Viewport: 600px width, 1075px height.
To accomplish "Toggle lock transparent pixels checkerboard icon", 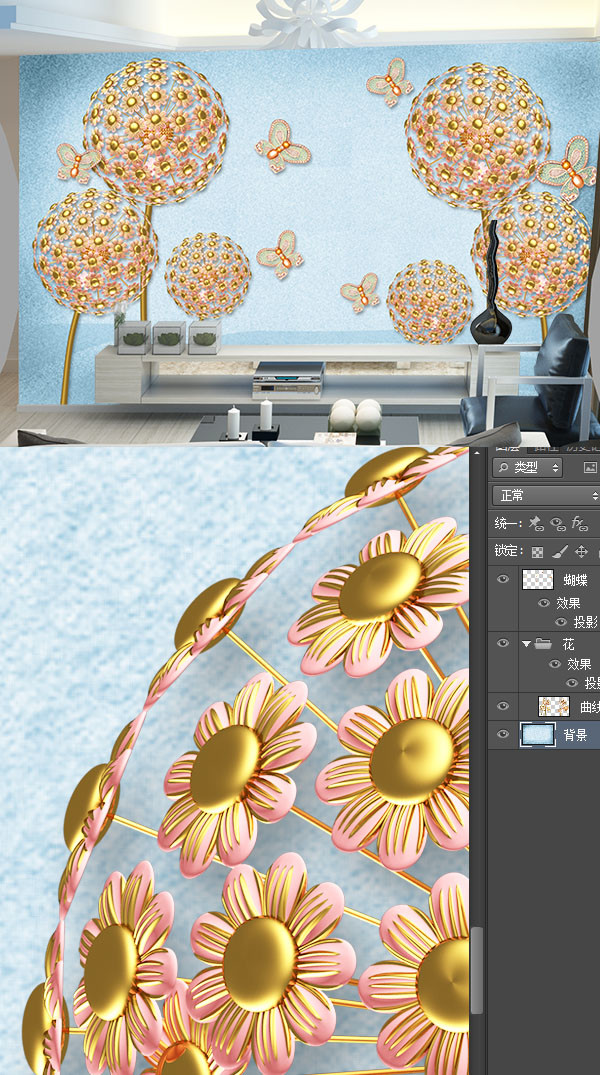I will [538, 551].
